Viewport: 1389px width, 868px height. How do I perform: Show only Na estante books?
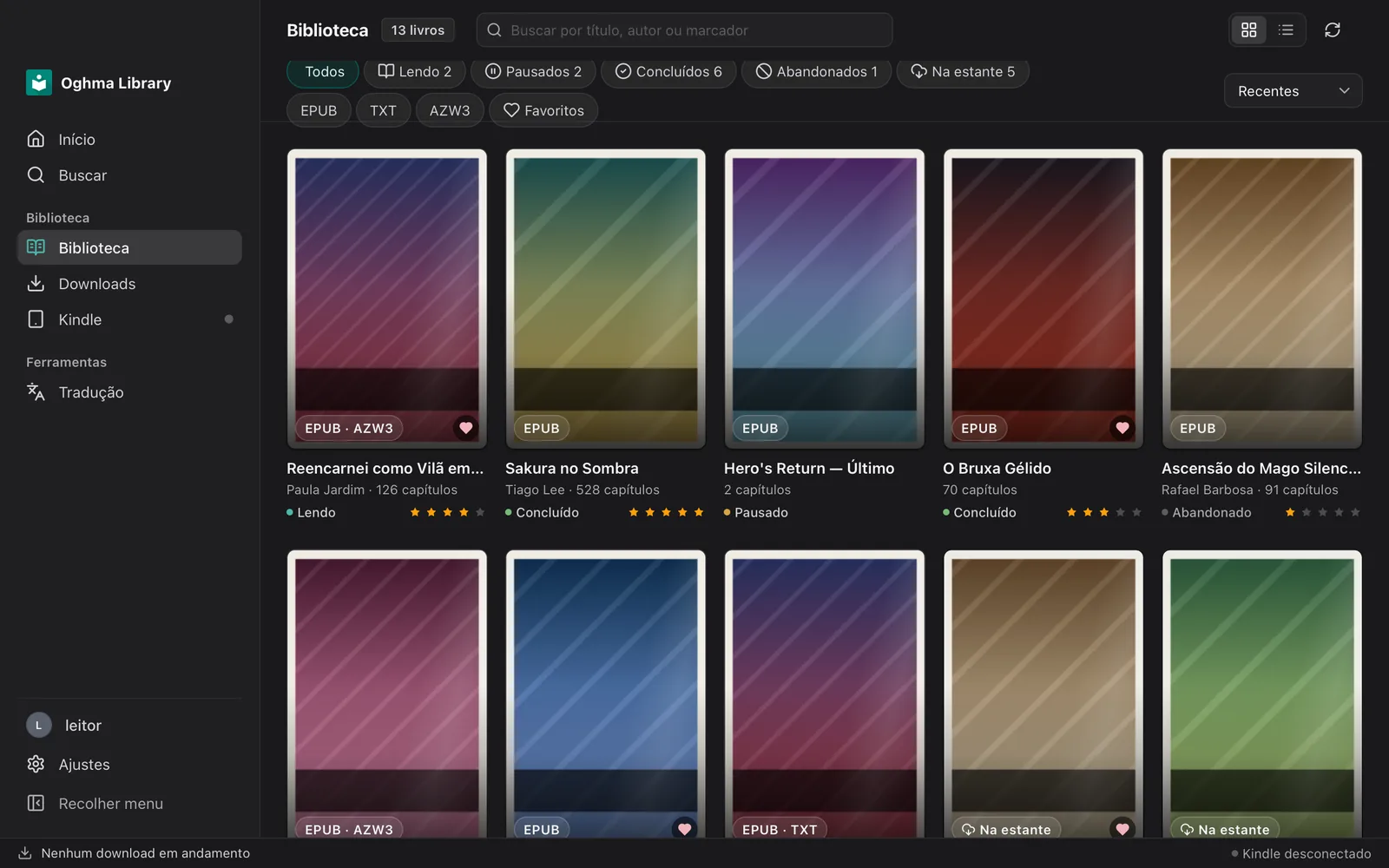click(x=963, y=72)
